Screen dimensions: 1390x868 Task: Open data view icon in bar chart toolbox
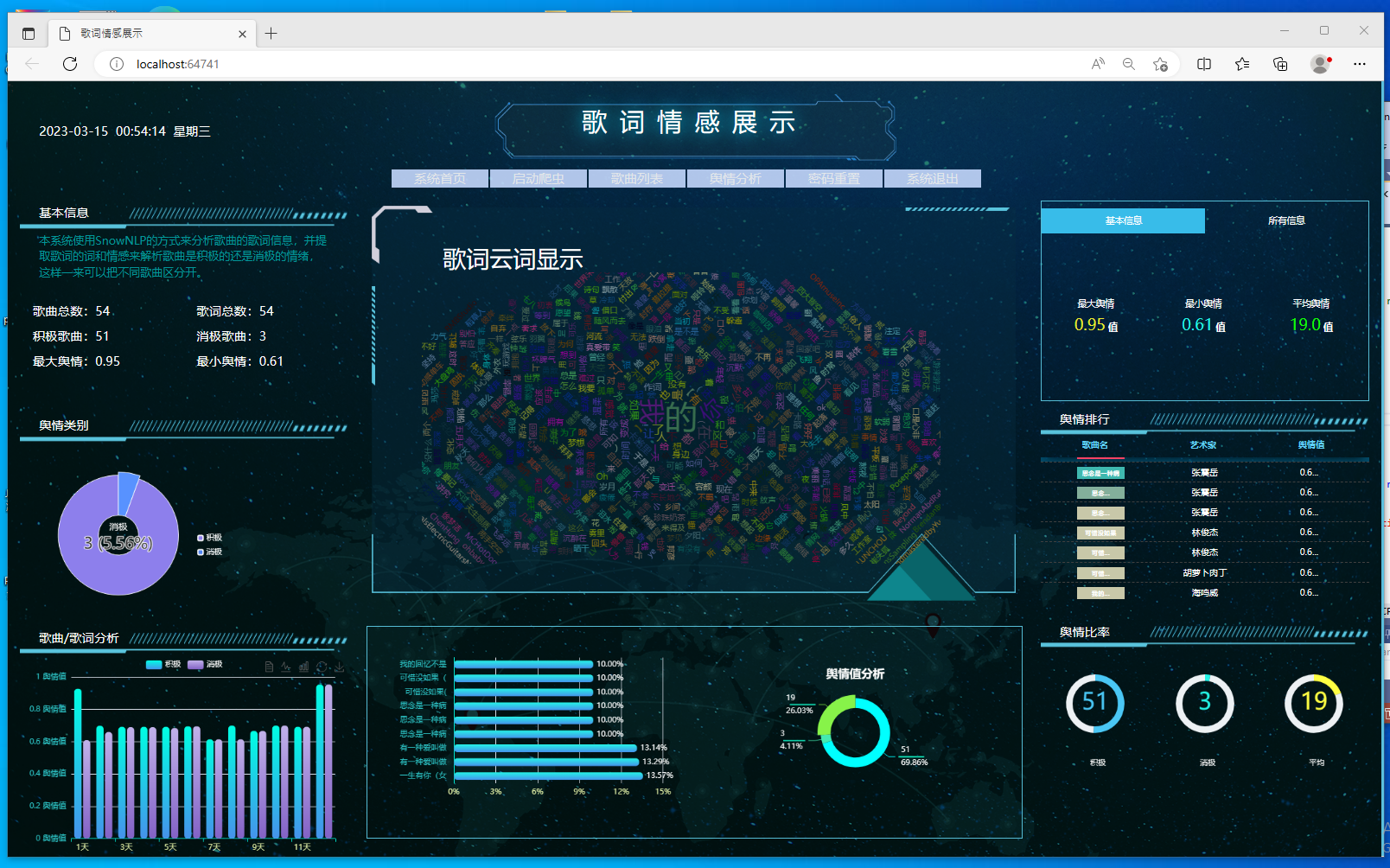pyautogui.click(x=269, y=667)
